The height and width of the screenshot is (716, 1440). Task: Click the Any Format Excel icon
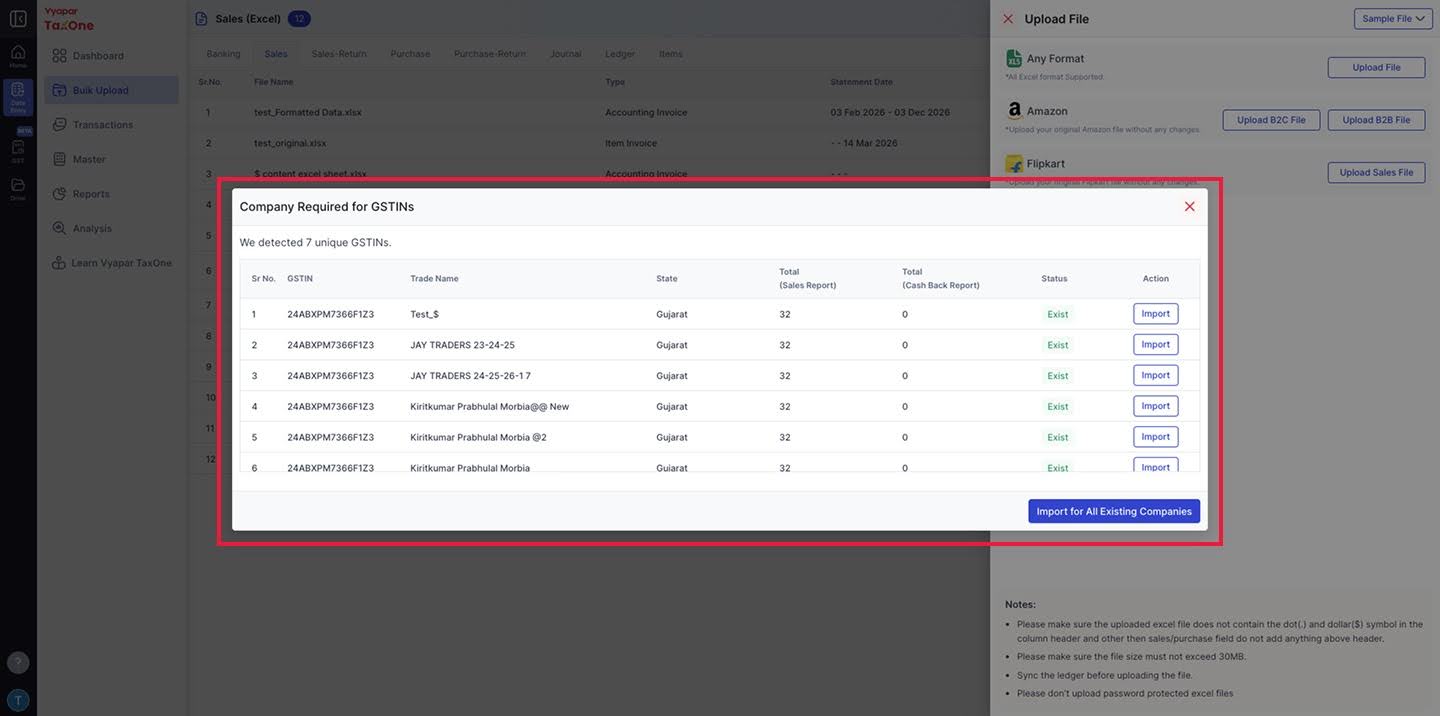(1014, 59)
